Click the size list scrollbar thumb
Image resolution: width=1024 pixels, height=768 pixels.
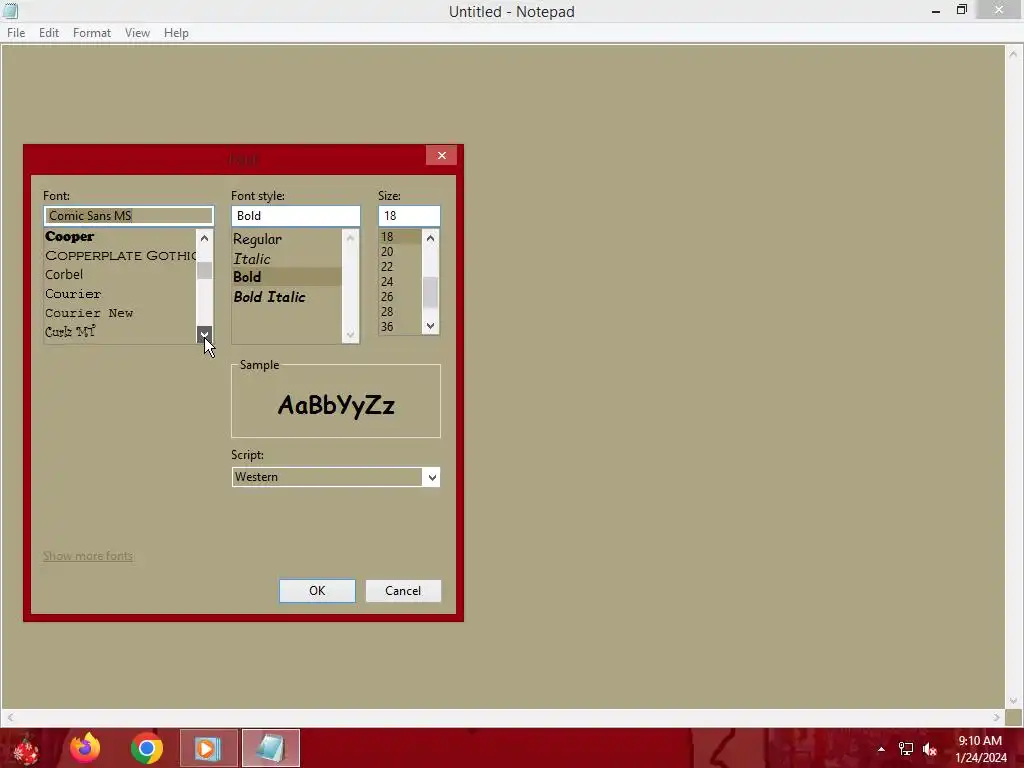(430, 292)
